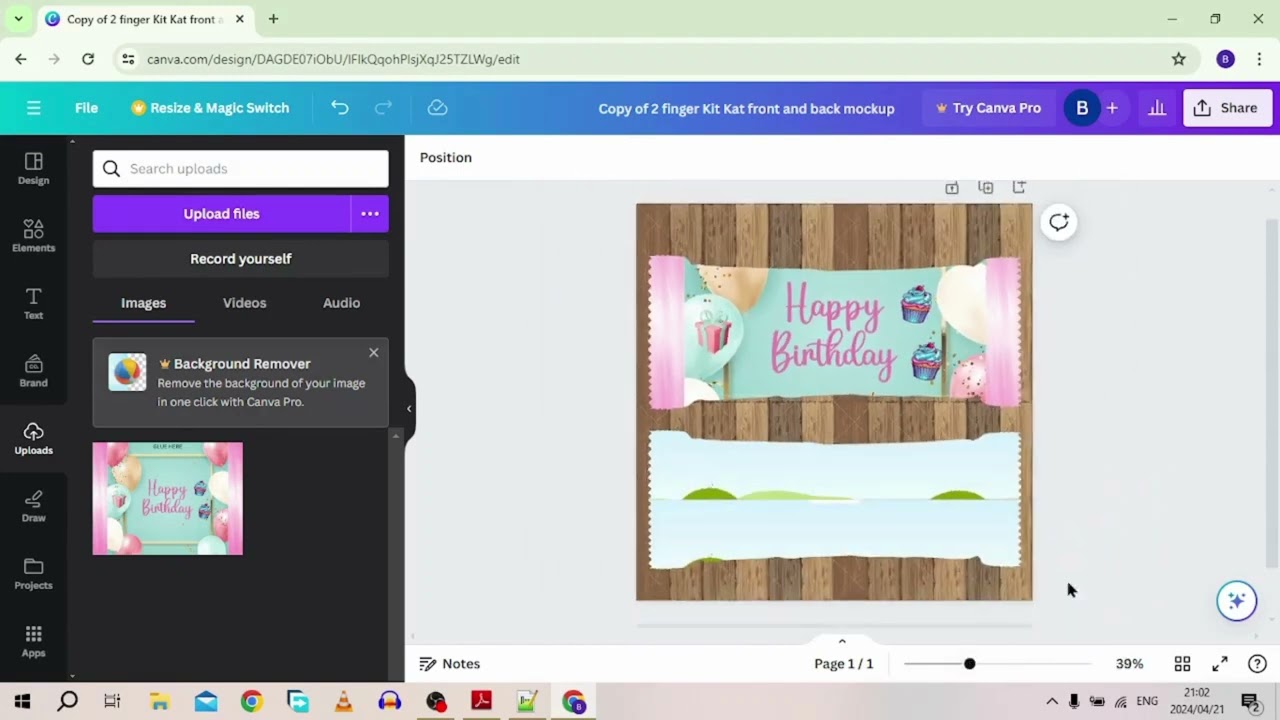This screenshot has height=720, width=1280.
Task: Collapse the uploads side panel
Action: 408,408
